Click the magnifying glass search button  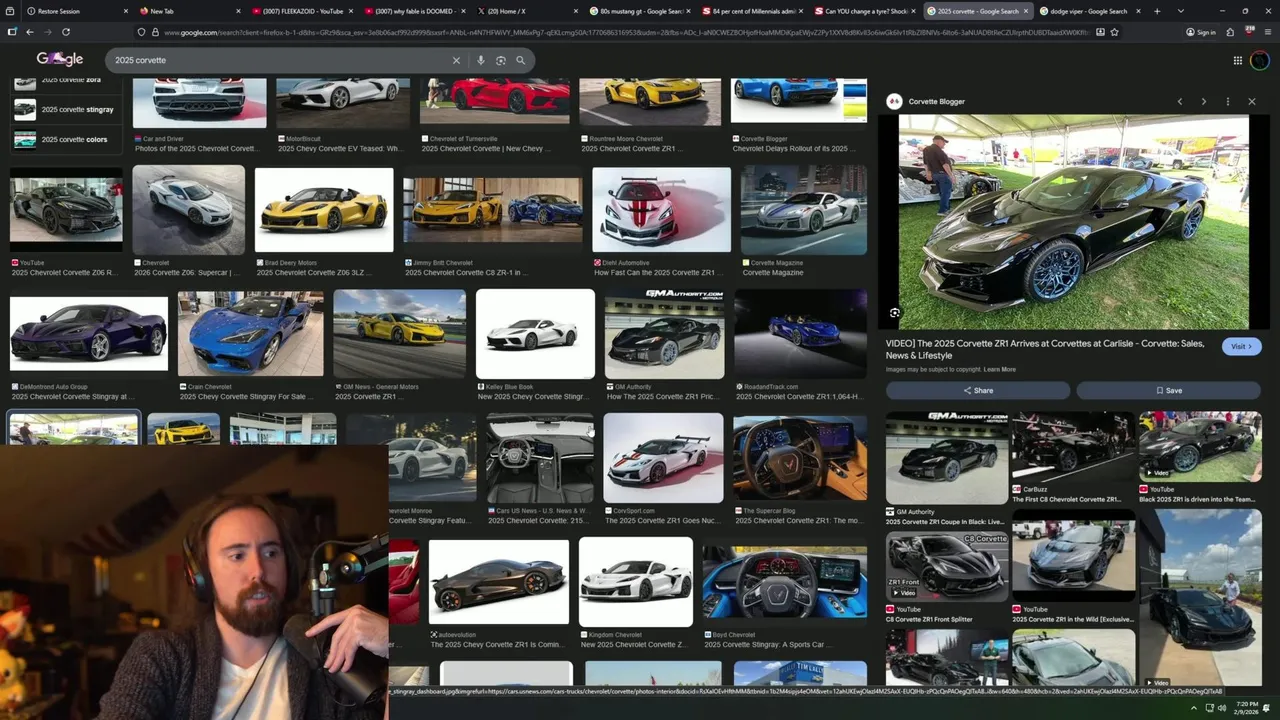point(520,60)
